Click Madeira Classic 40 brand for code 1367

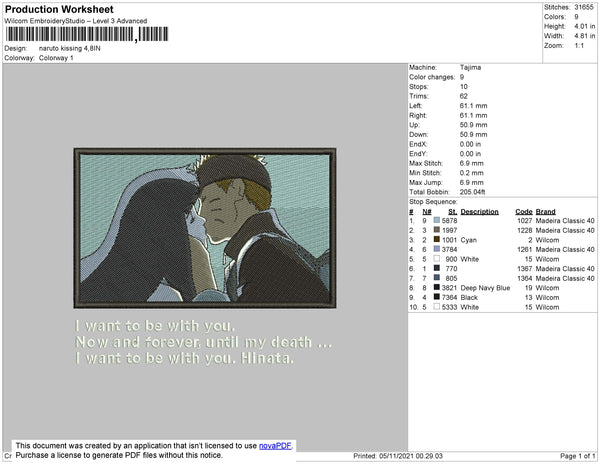click(x=565, y=269)
